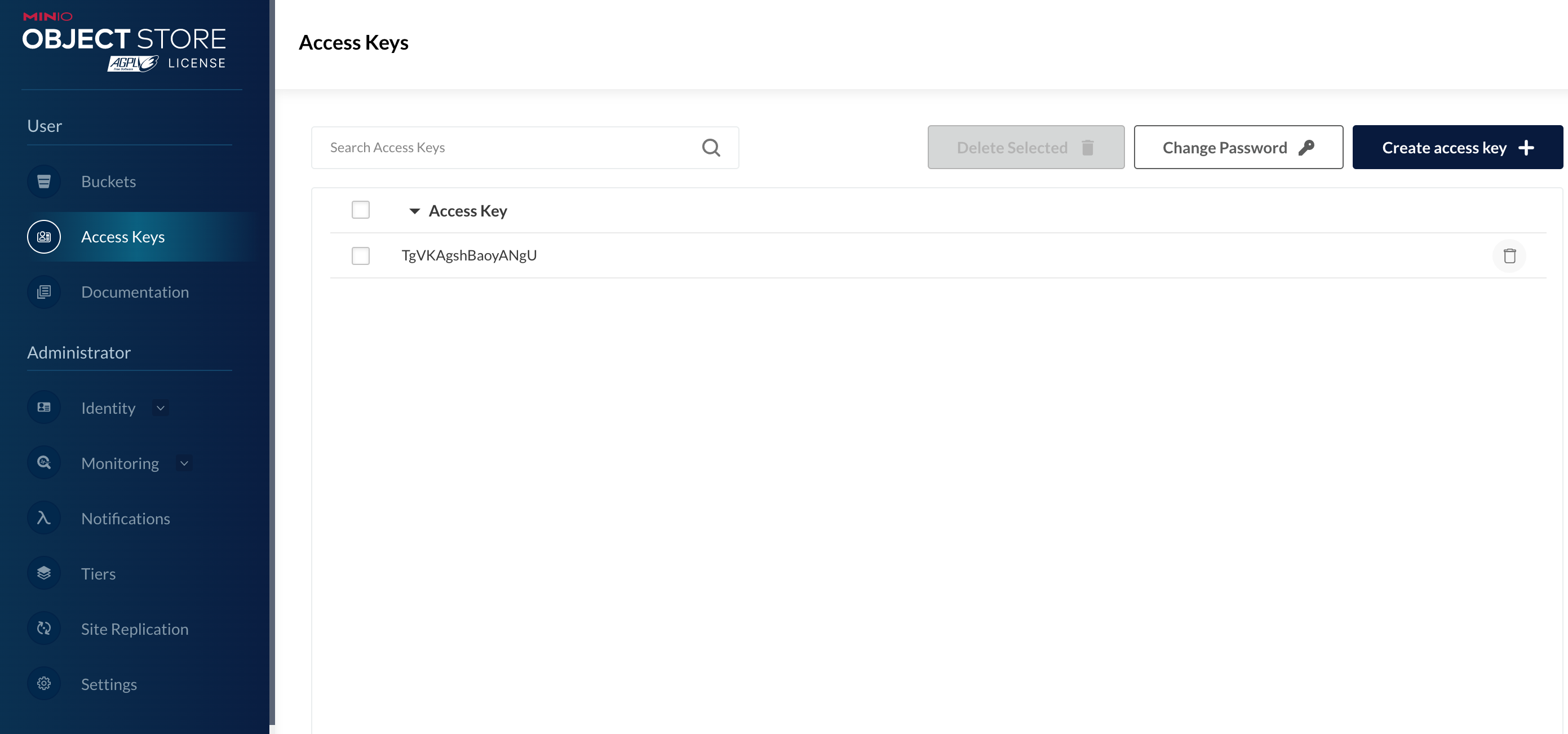This screenshot has width=1568, height=734.
Task: Open the Monitoring menu item
Action: point(120,463)
